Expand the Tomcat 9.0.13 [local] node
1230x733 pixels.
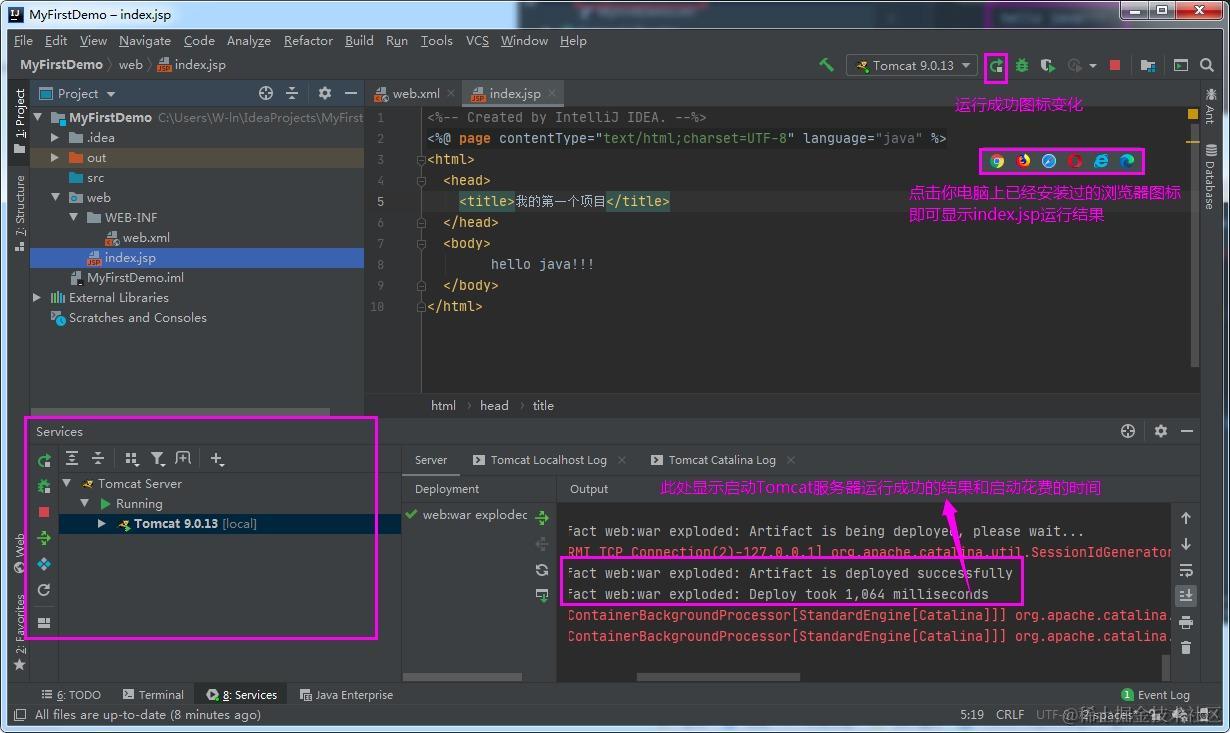coord(102,523)
